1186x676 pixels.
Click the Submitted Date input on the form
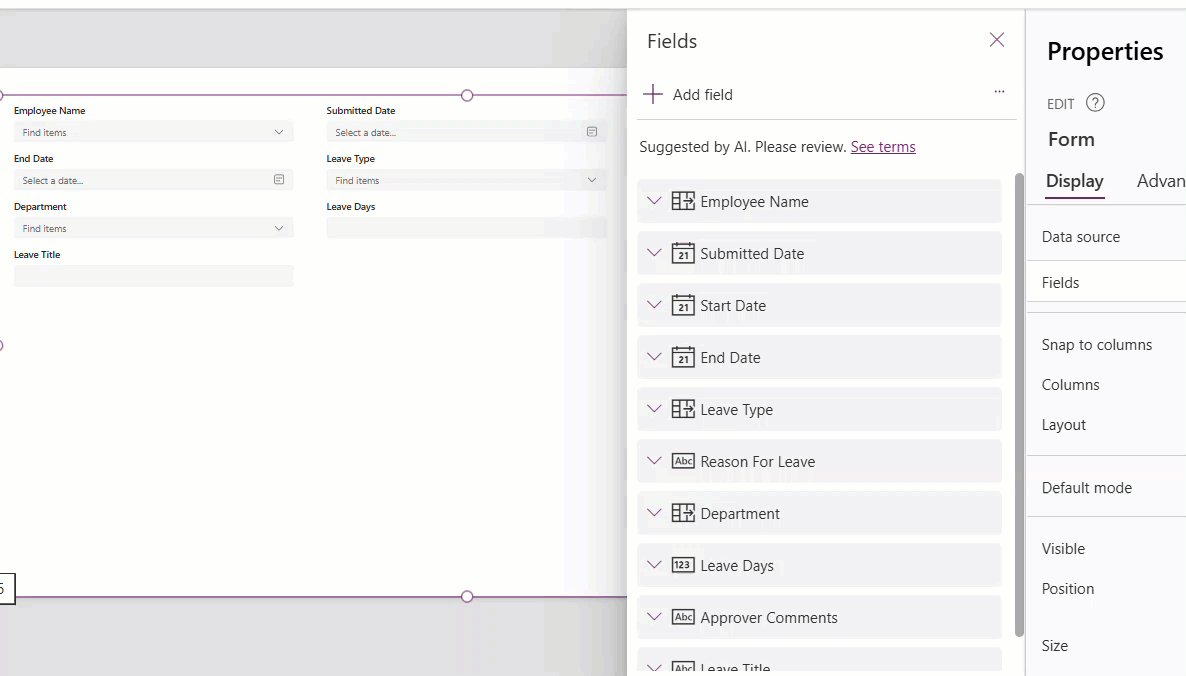[466, 132]
